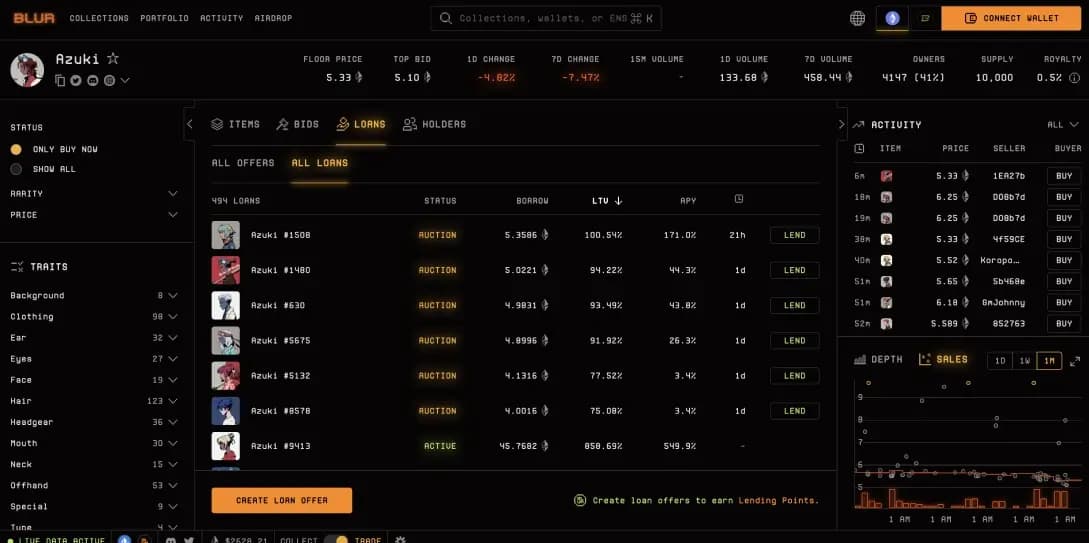Open the Airdrop page

click(x=274, y=18)
